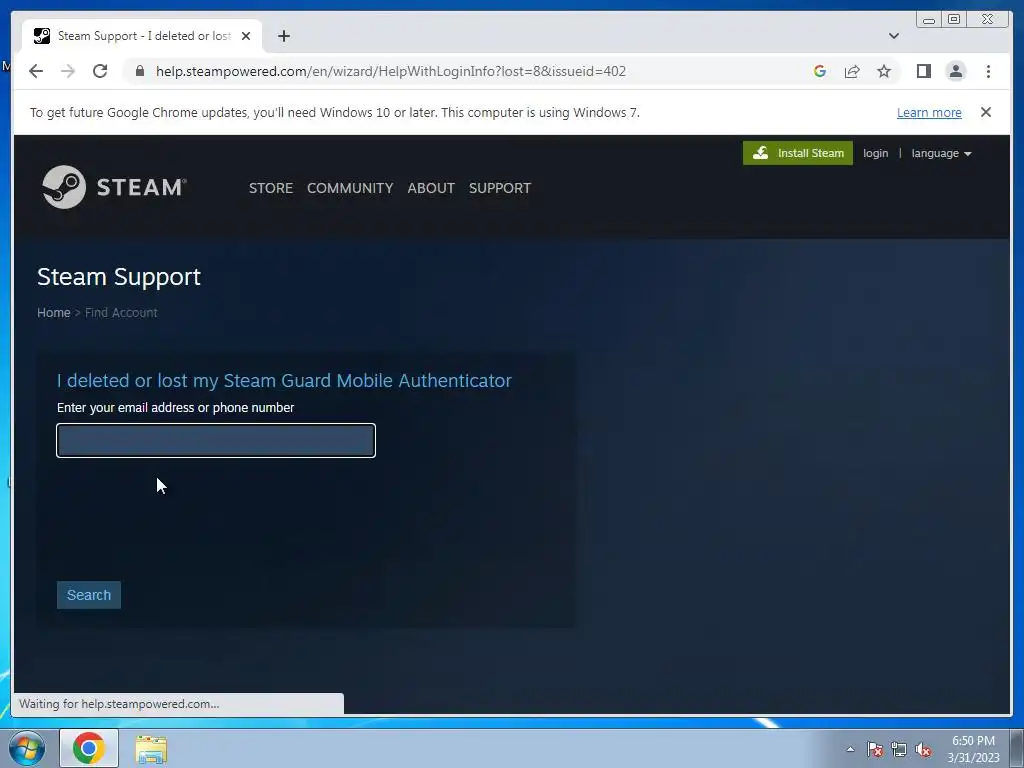Open the Chrome profile avatar
This screenshot has height=768, width=1024.
click(x=955, y=71)
